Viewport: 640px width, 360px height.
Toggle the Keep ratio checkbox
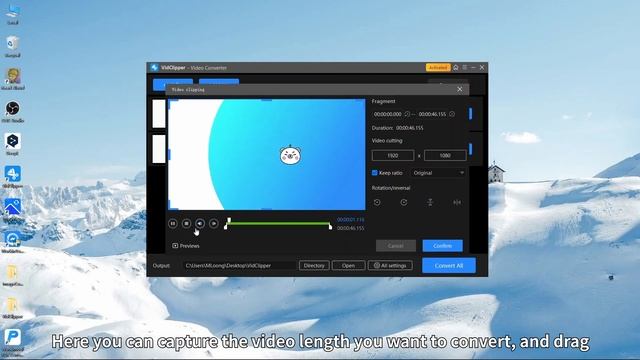[x=374, y=173]
